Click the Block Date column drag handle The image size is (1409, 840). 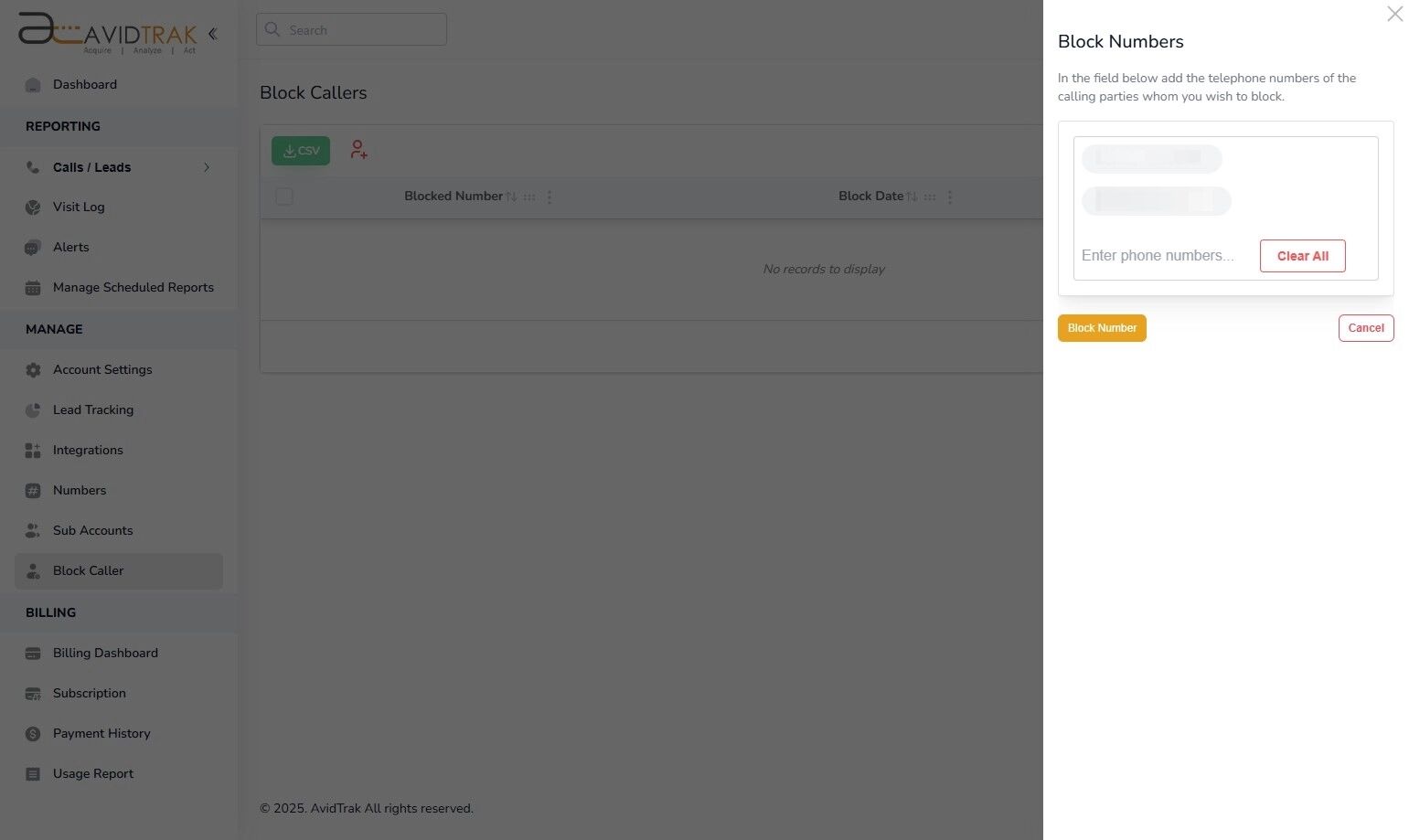pyautogui.click(x=930, y=197)
